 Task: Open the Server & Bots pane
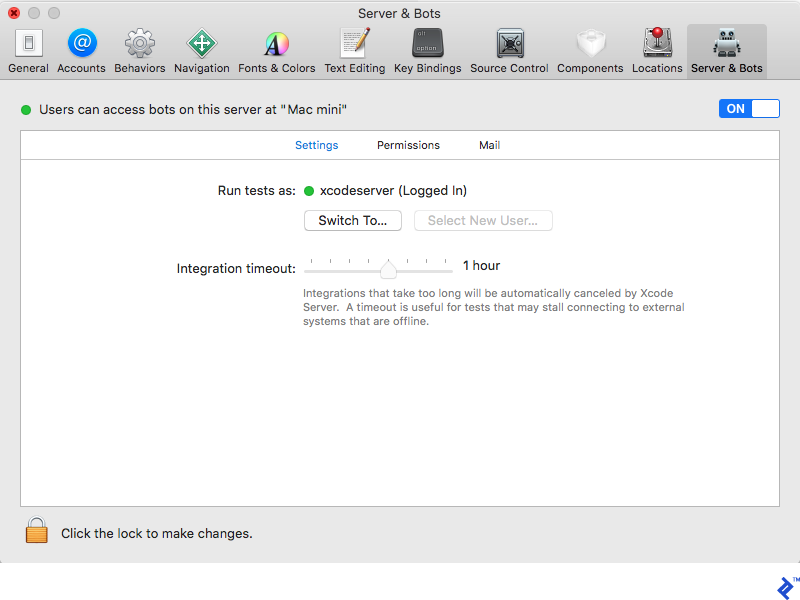(726, 45)
